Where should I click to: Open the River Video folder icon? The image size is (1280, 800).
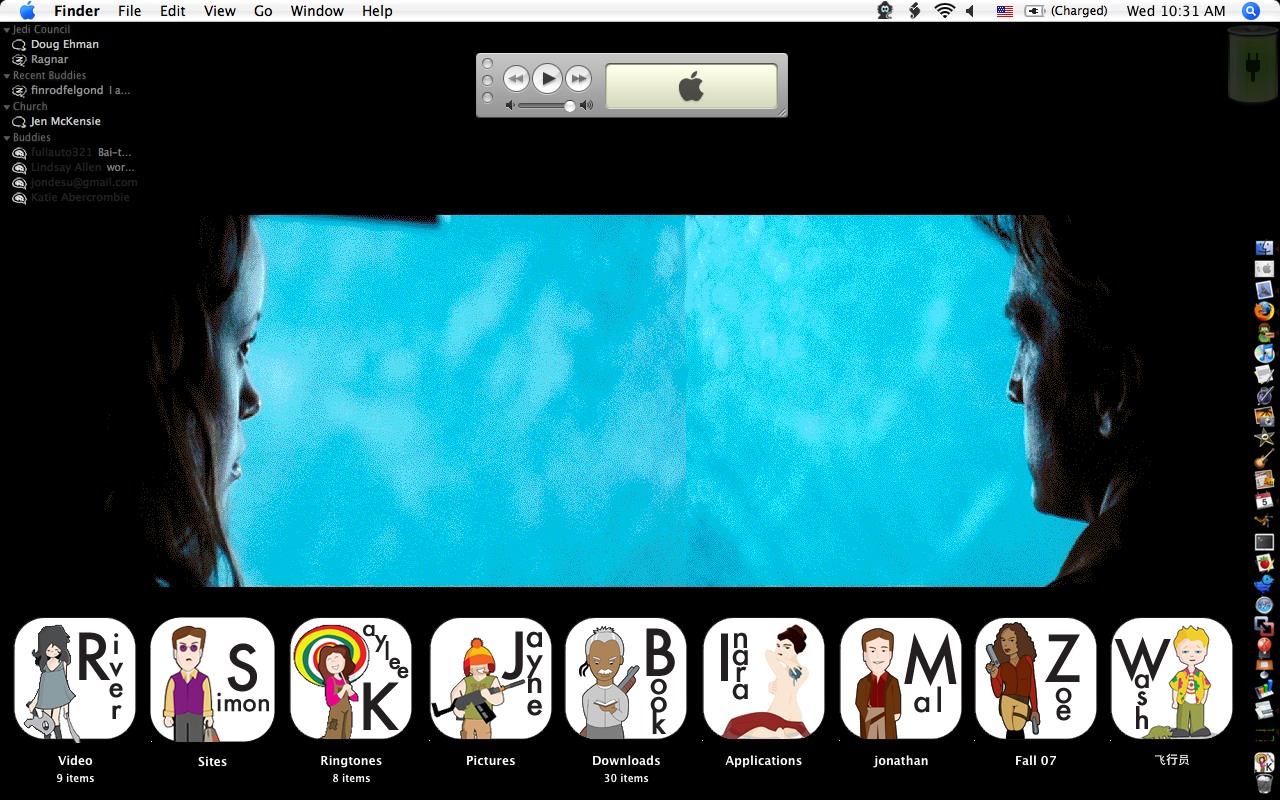coord(75,679)
